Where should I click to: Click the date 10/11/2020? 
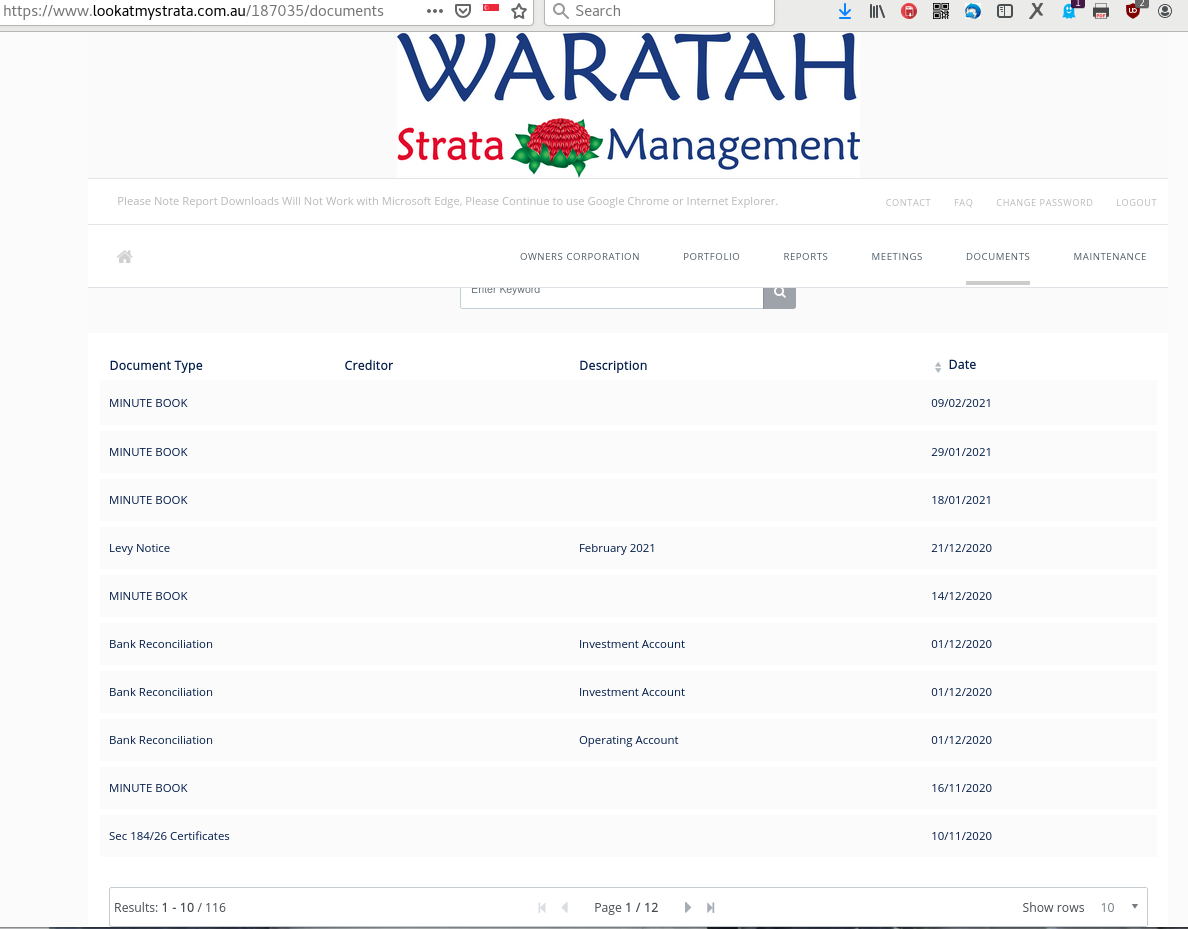click(x=961, y=836)
